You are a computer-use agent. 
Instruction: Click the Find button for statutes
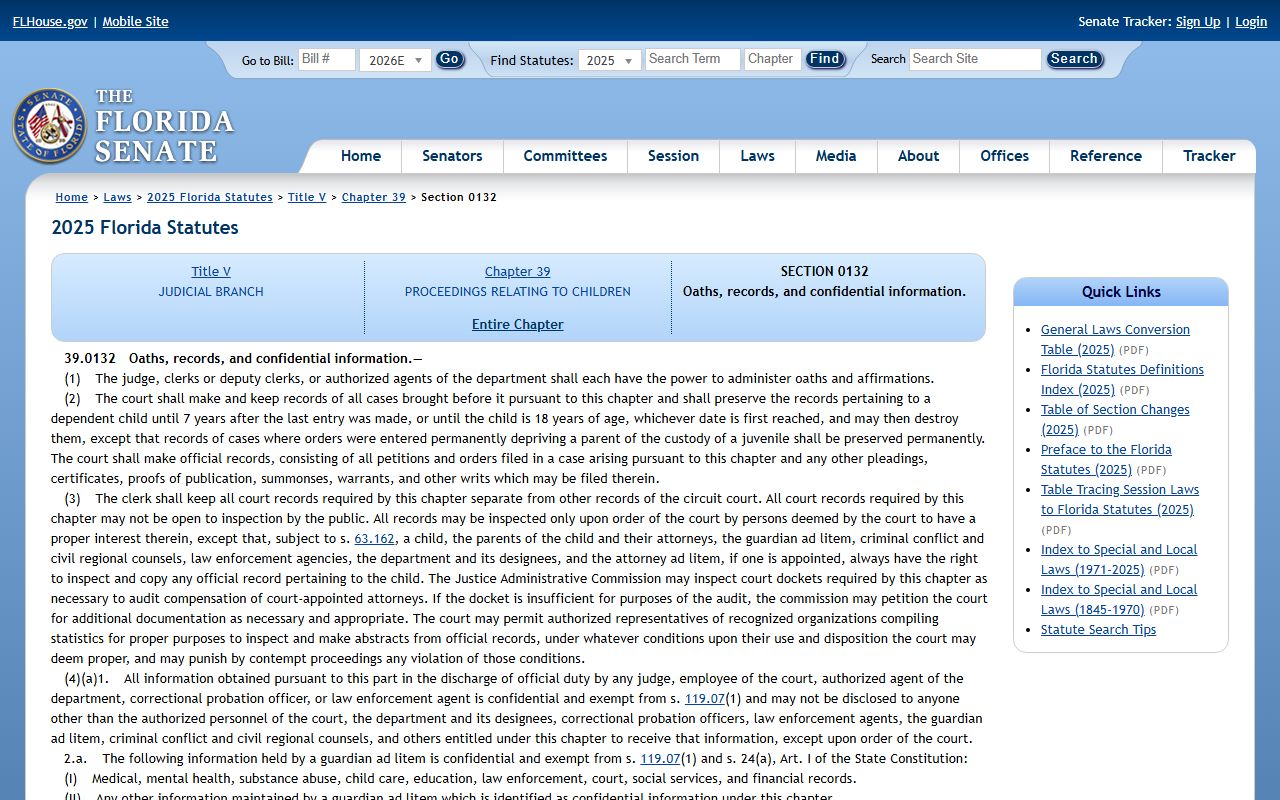click(x=825, y=59)
